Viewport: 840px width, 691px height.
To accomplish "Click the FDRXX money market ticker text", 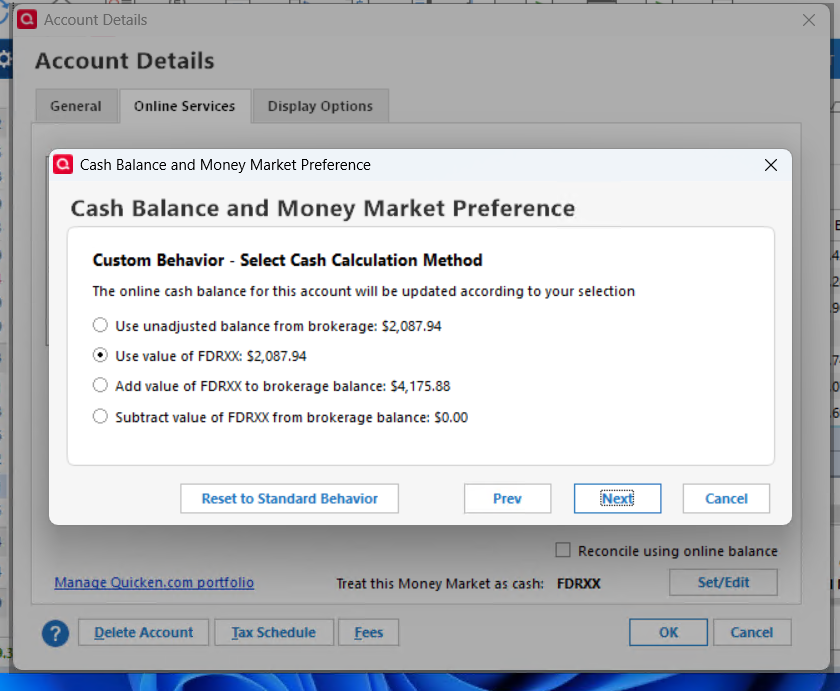I will point(579,583).
